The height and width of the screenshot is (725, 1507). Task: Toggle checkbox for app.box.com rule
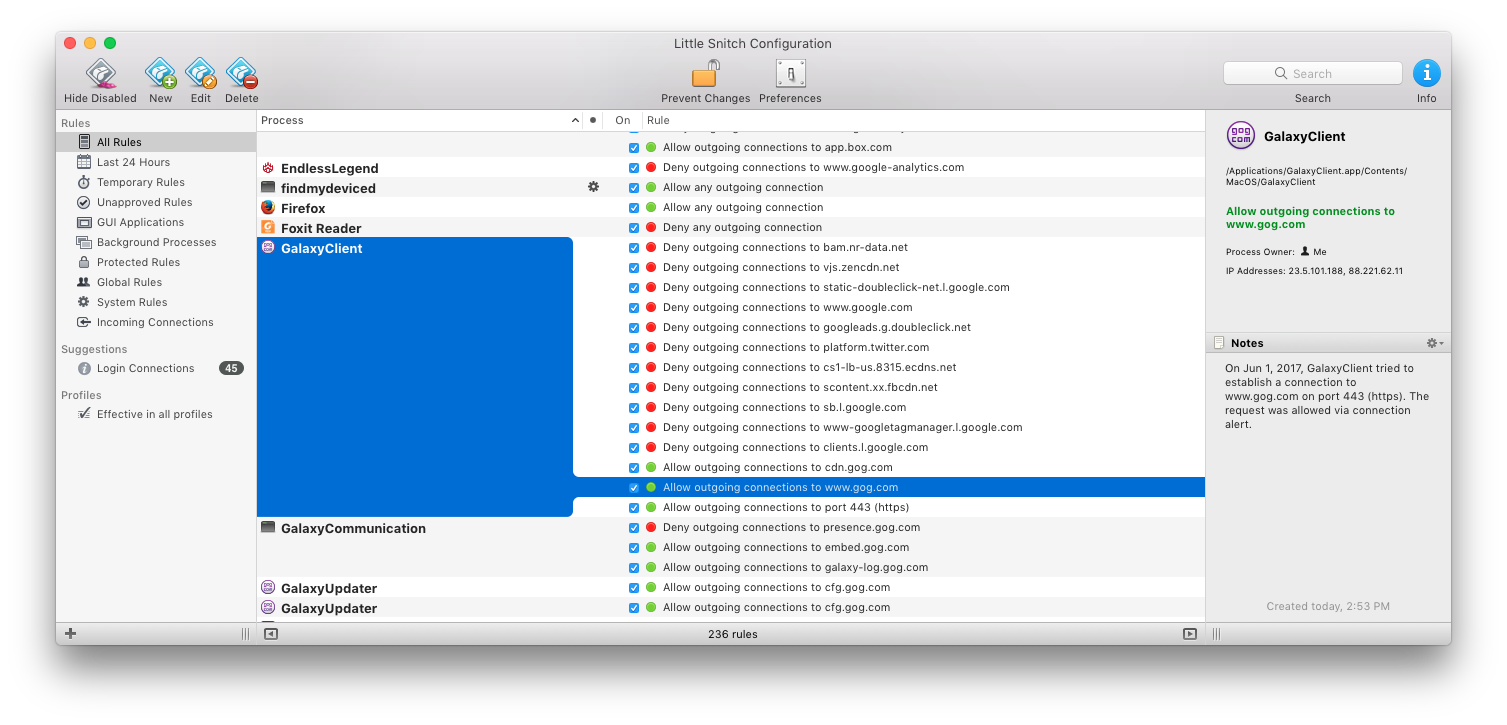tap(634, 148)
